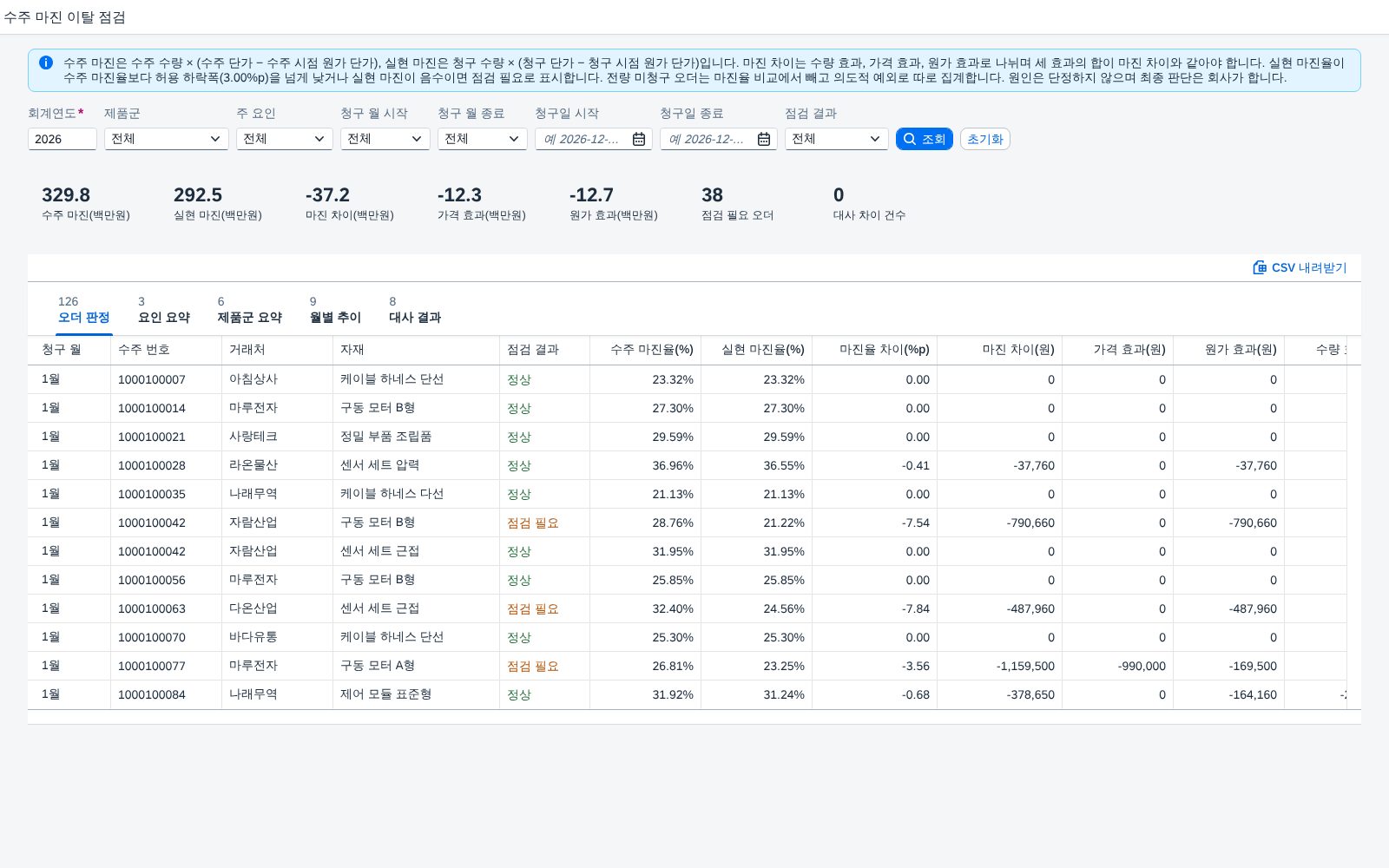Run the search with 조회 button

coord(925,139)
